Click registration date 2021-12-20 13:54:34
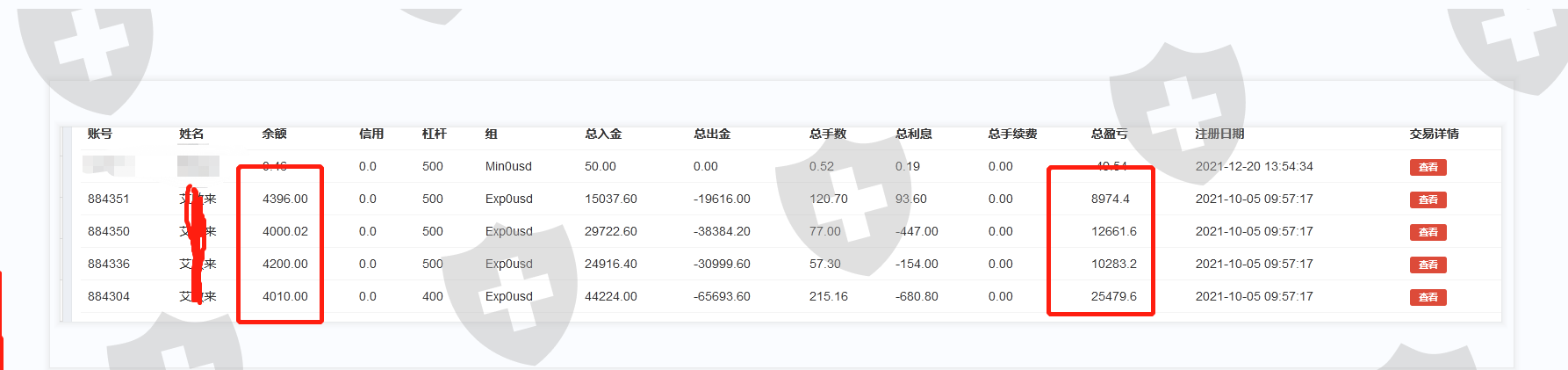Viewport: 1568px width, 370px height. [x=1254, y=167]
